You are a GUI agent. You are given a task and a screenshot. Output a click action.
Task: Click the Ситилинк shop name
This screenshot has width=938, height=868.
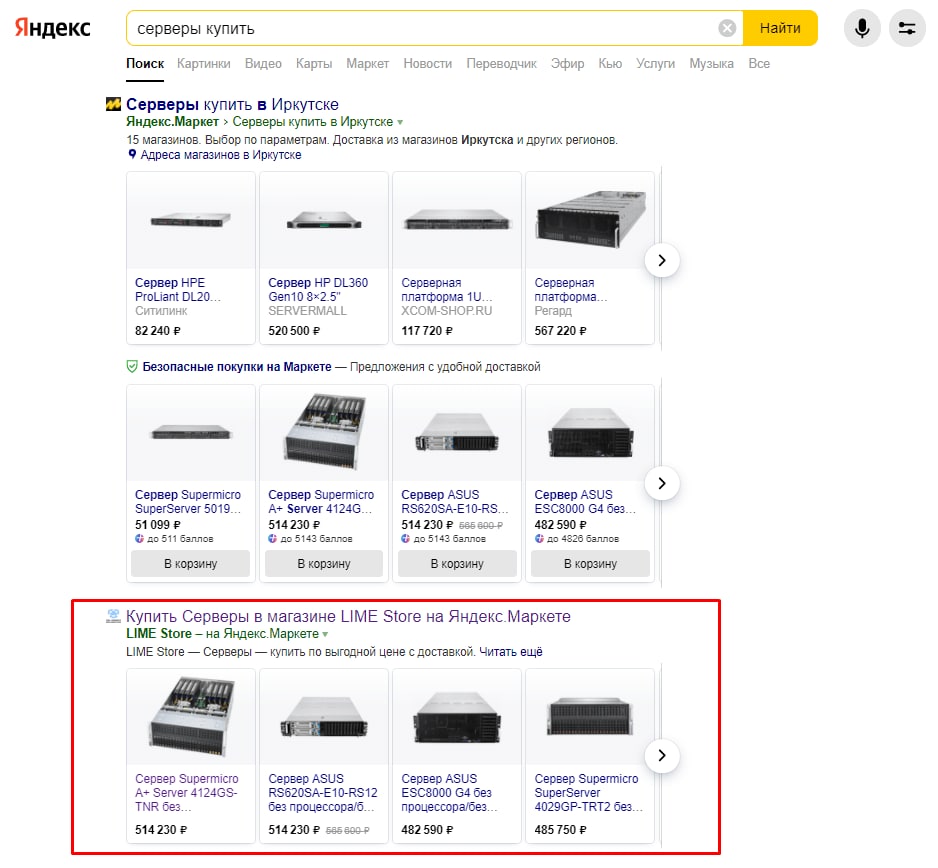[x=161, y=311]
